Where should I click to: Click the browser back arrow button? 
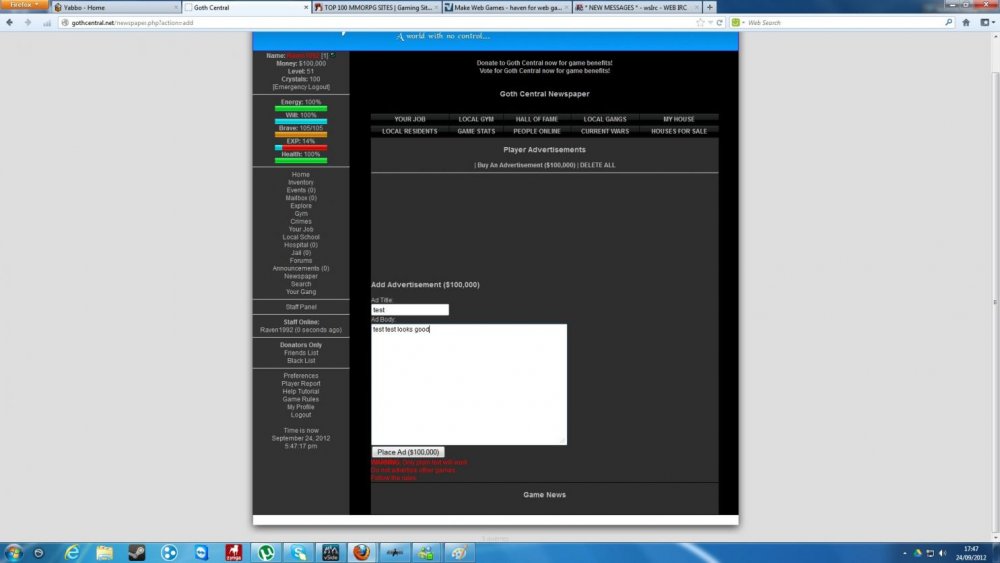12,22
